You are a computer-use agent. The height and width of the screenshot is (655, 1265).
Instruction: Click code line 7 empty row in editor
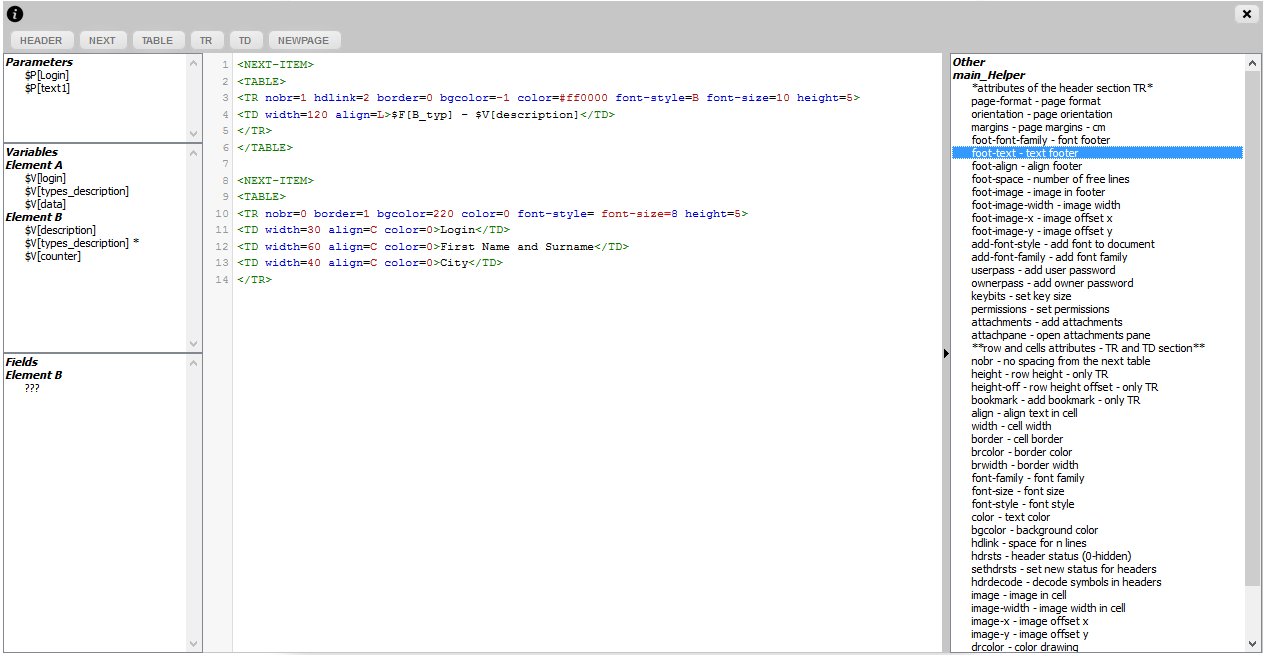tap(500, 164)
